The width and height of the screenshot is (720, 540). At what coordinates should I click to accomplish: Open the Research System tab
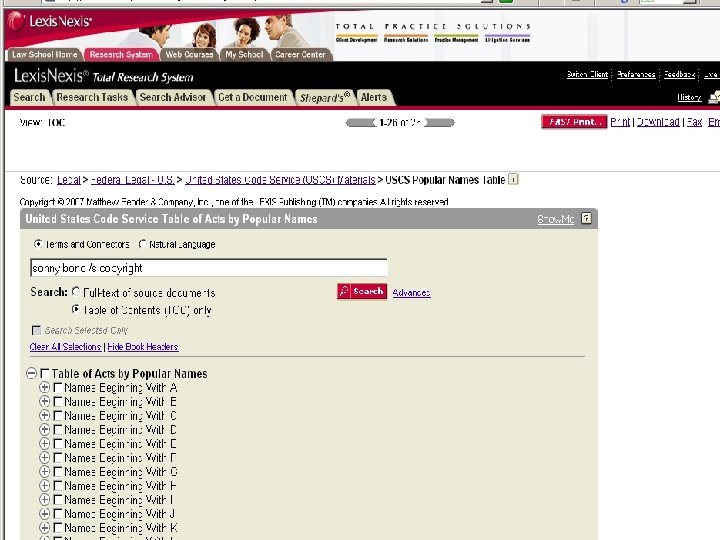pos(121,55)
